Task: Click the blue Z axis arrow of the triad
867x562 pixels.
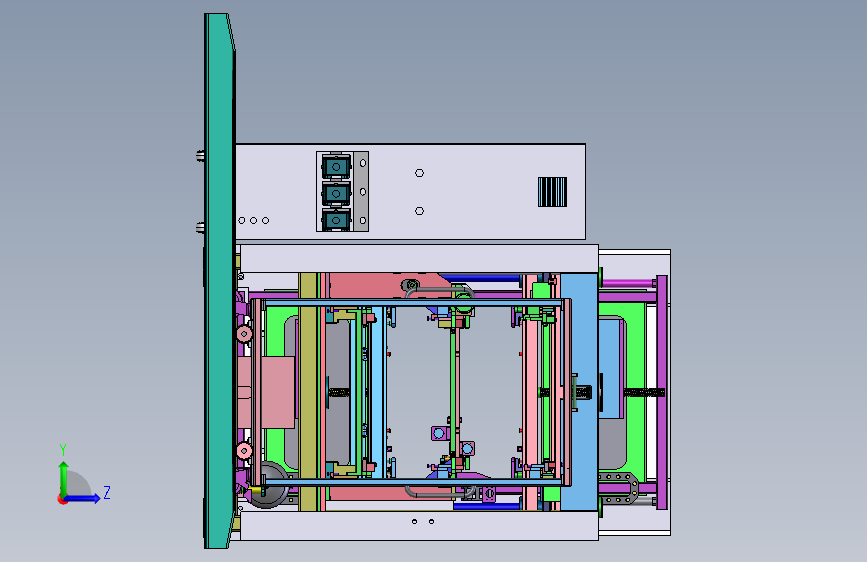Action: click(83, 498)
